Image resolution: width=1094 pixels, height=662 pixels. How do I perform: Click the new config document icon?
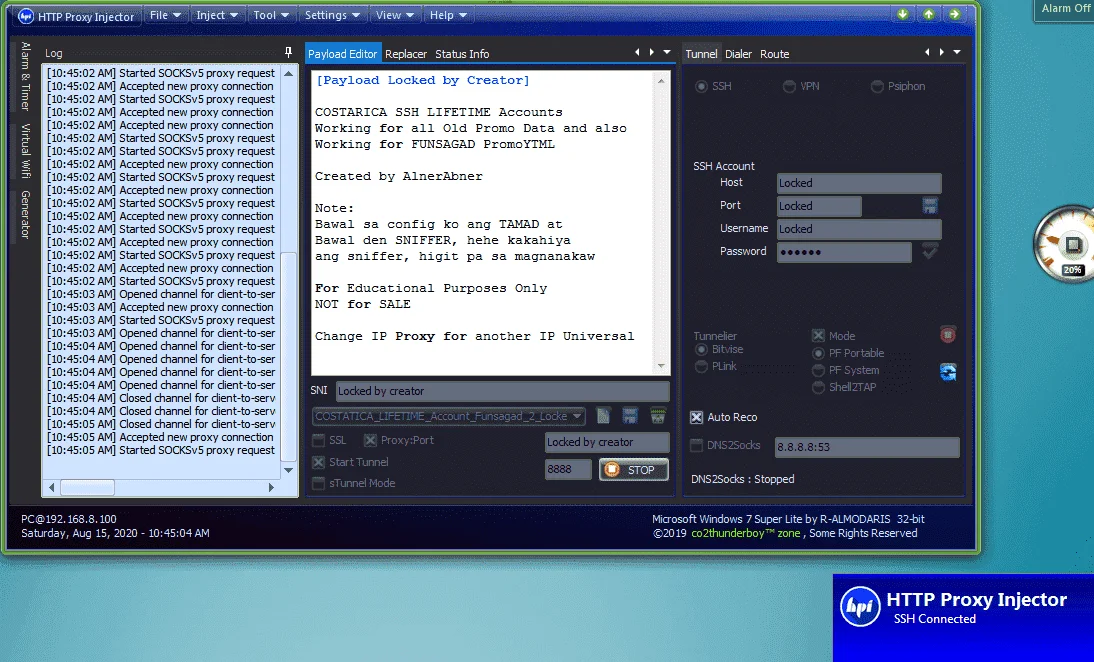coord(604,416)
